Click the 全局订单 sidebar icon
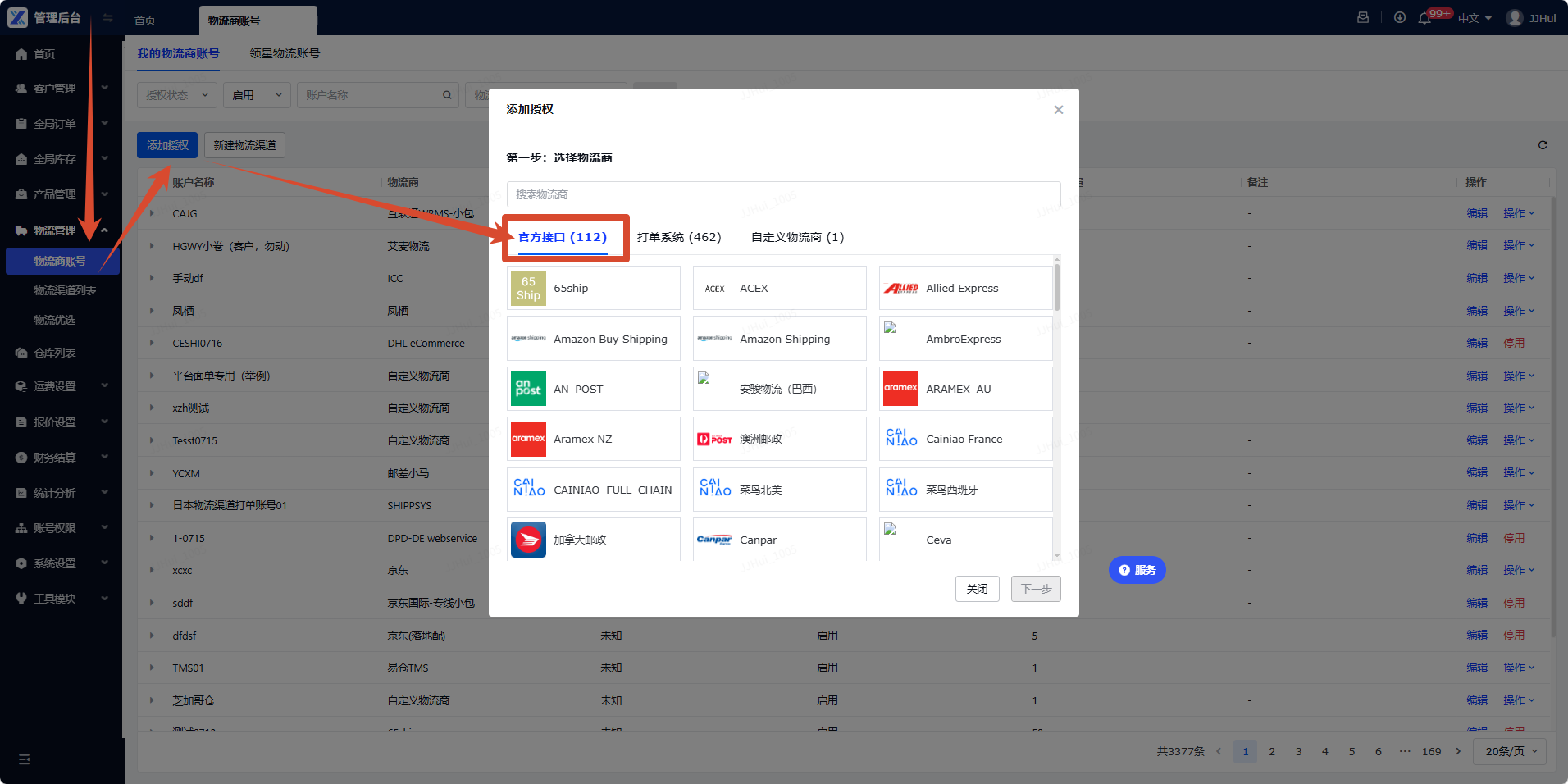The width and height of the screenshot is (1568, 784). pyautogui.click(x=21, y=124)
